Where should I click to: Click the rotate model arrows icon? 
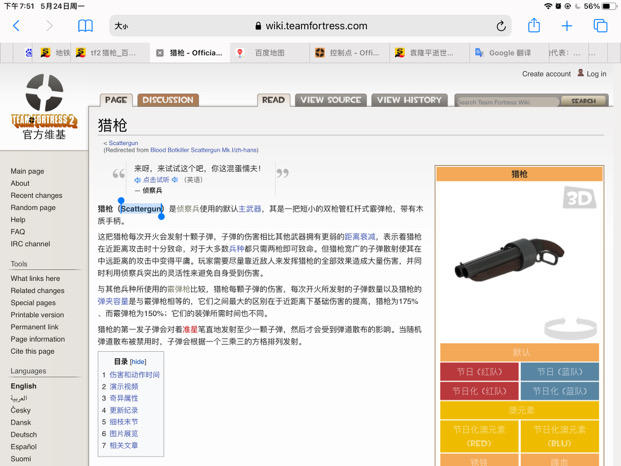click(570, 328)
